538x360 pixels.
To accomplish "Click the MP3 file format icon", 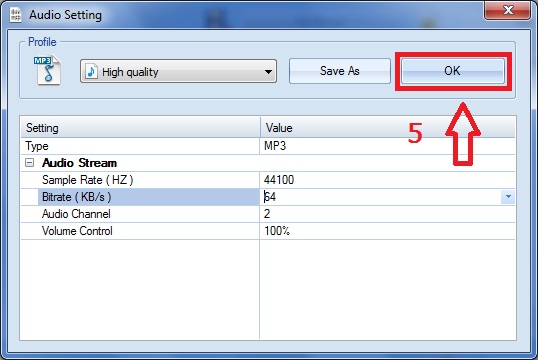I will click(x=47, y=70).
